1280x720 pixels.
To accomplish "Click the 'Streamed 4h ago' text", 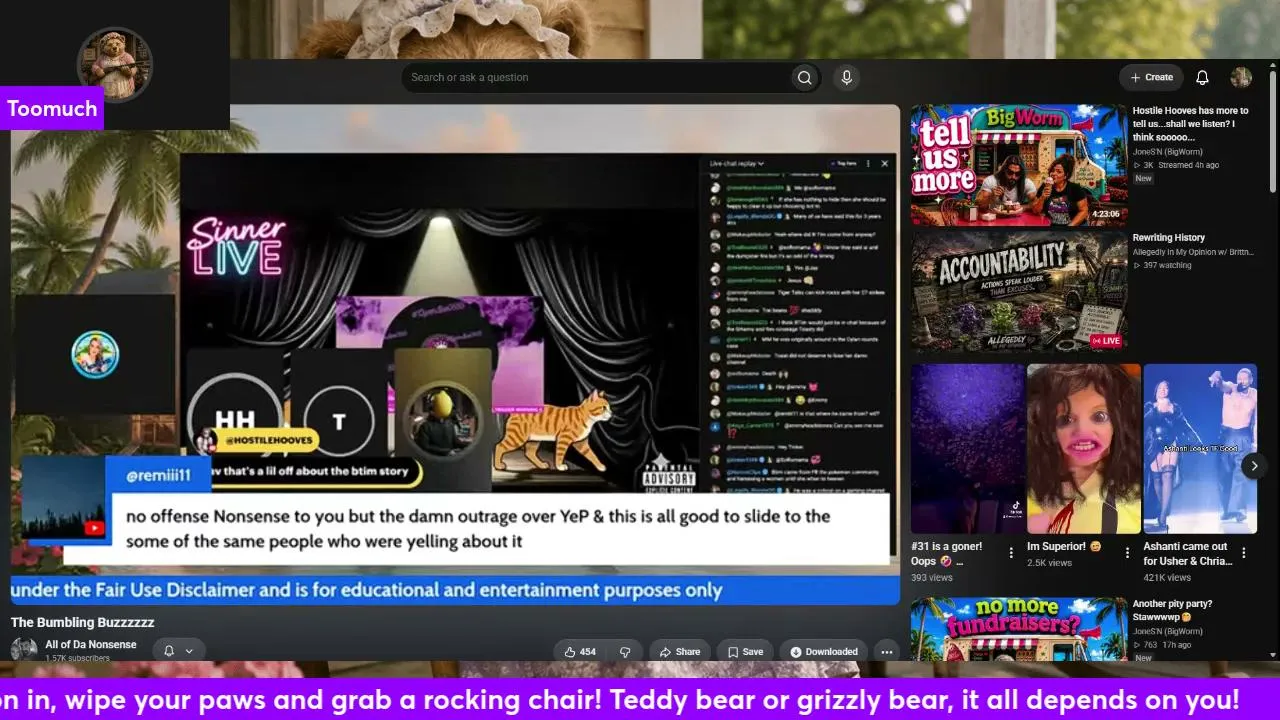I will 1189,165.
